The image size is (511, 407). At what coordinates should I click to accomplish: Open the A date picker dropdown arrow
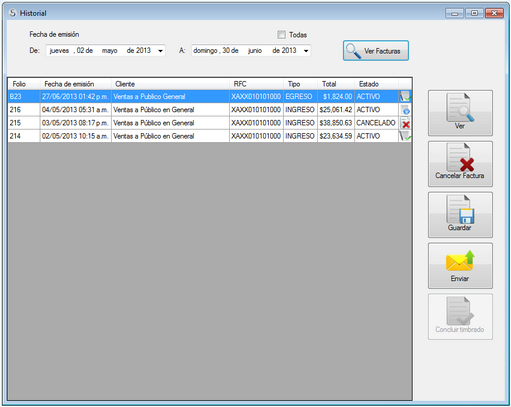[x=306, y=51]
